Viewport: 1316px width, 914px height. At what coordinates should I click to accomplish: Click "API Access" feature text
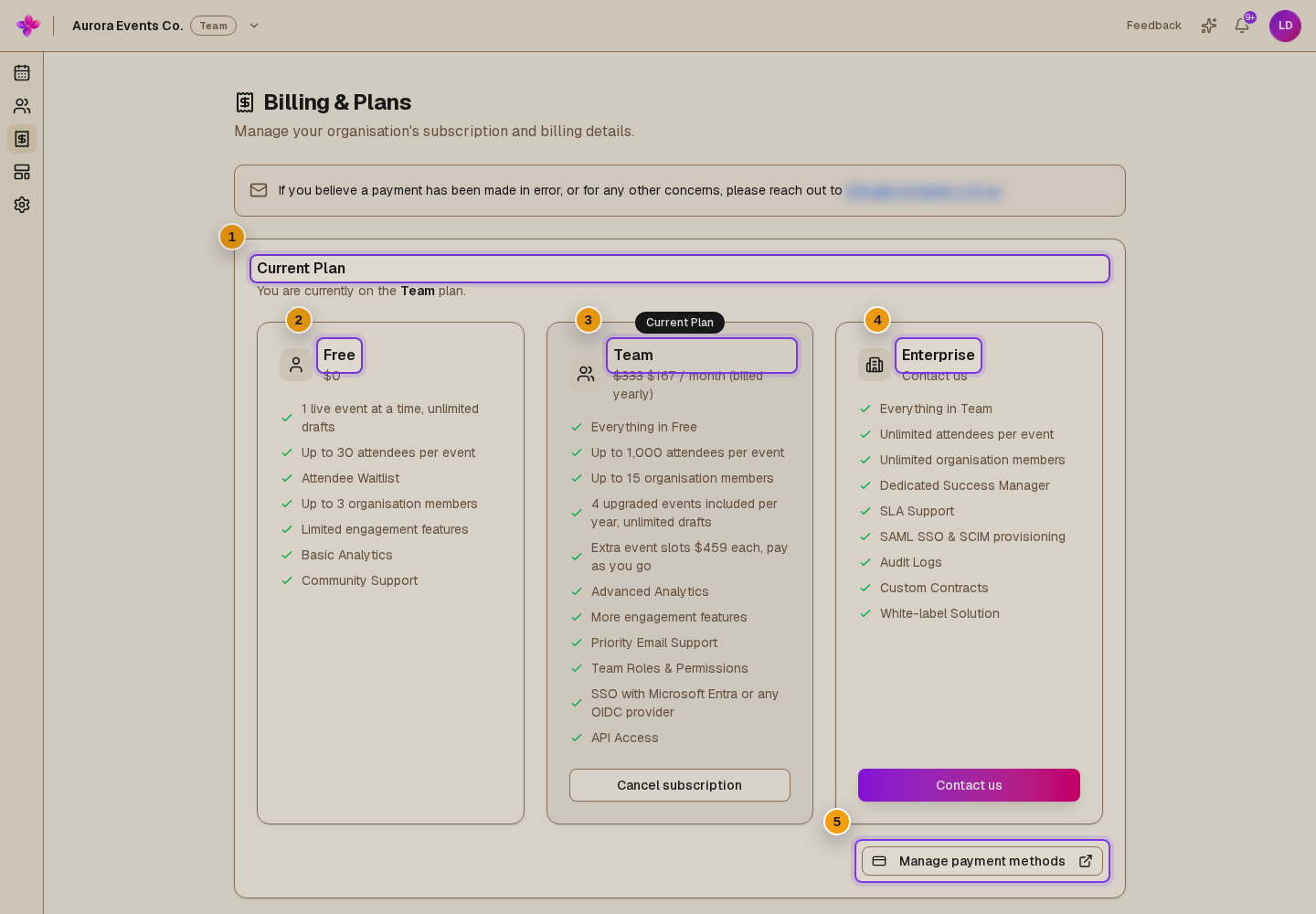coord(625,738)
